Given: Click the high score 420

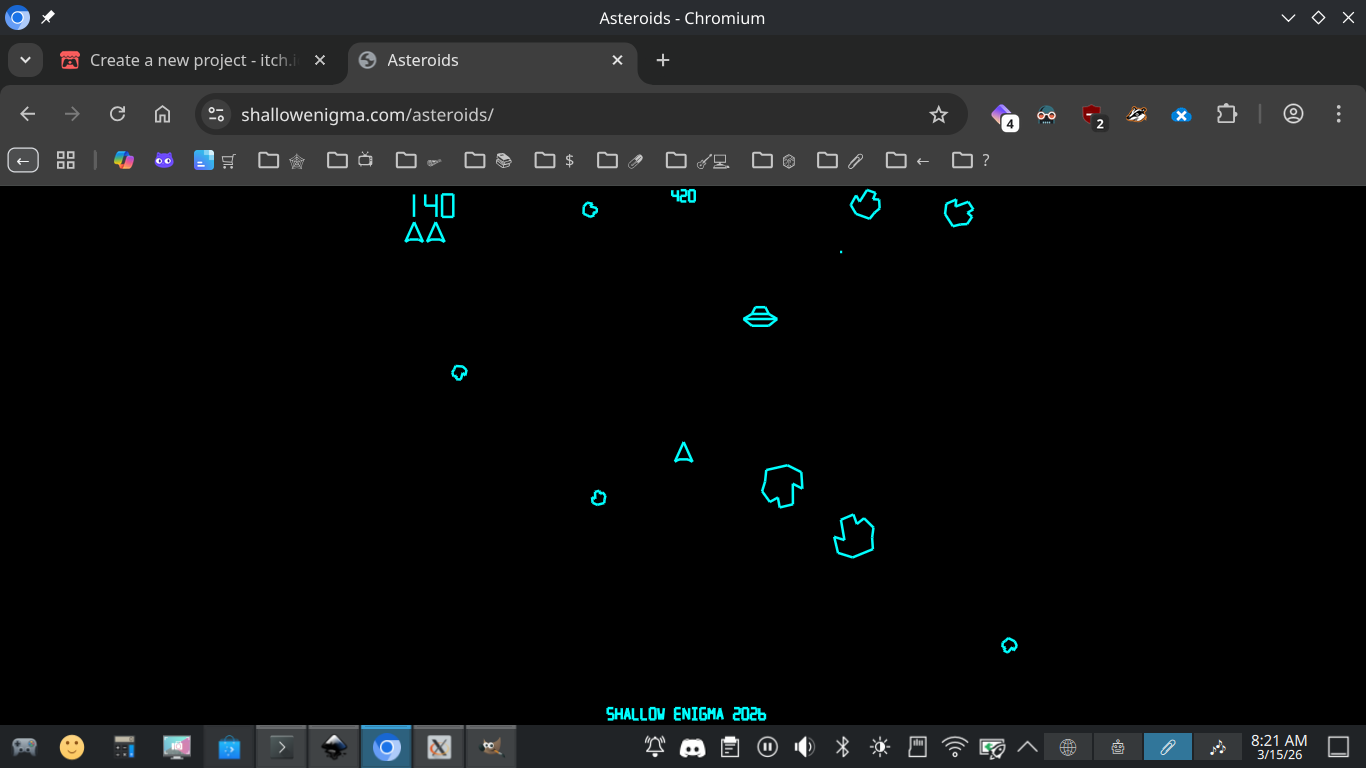Looking at the screenshot, I should tap(683, 196).
